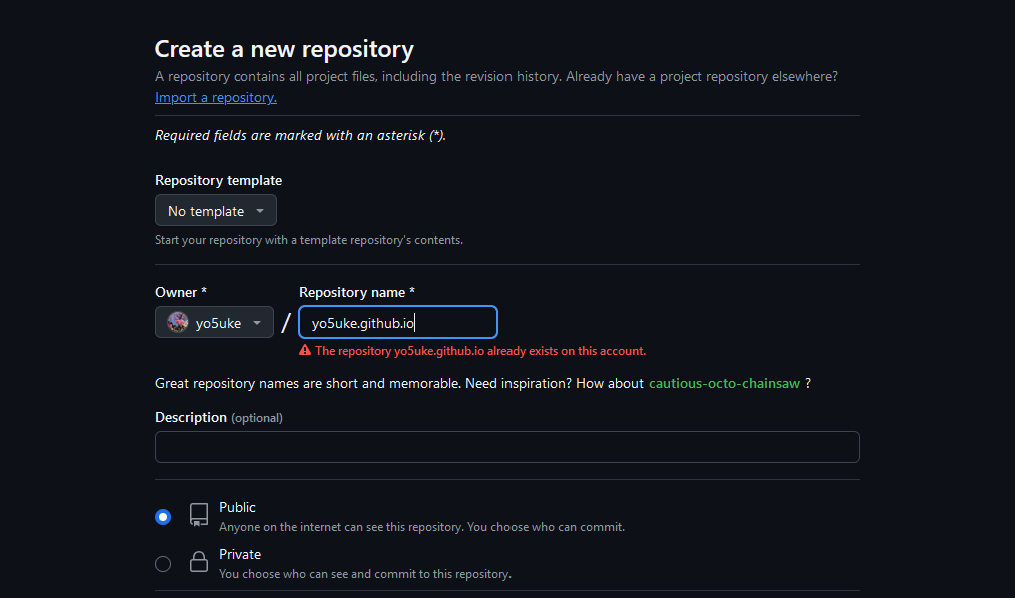This screenshot has width=1015, height=598.
Task: Click the repository already exists error message
Action: tap(480, 351)
